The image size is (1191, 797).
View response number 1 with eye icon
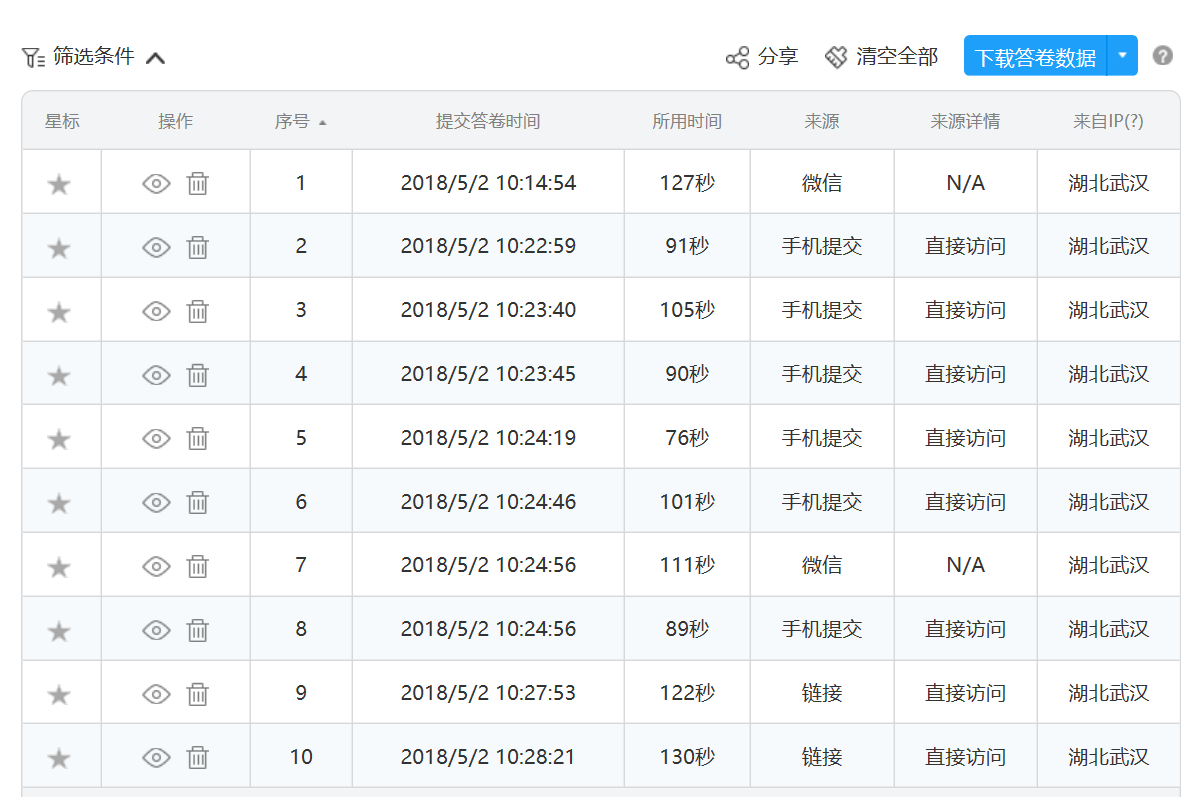point(156,183)
